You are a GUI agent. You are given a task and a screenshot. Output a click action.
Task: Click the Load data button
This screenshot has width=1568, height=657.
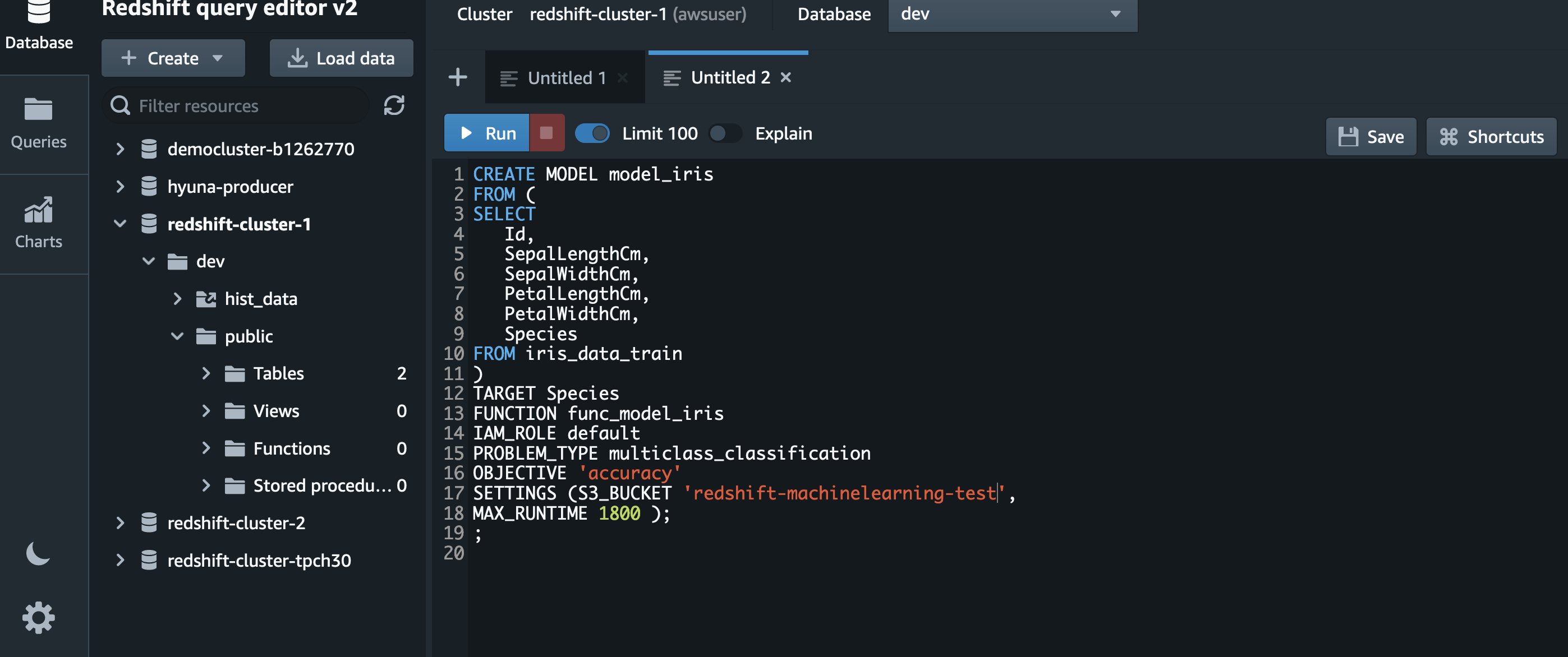pos(341,58)
